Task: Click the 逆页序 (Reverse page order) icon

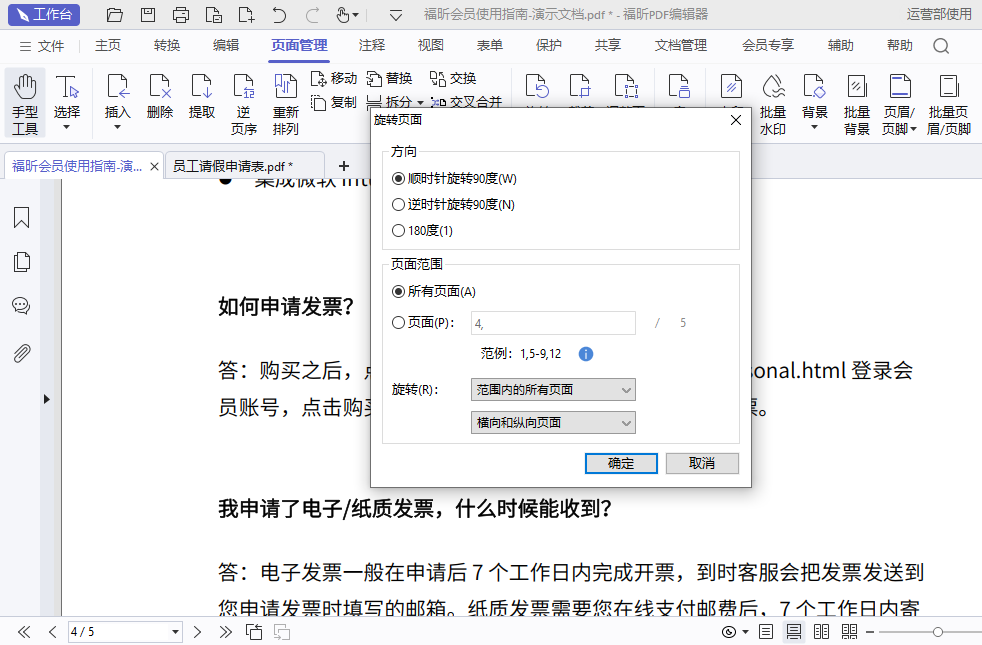Action: click(244, 95)
